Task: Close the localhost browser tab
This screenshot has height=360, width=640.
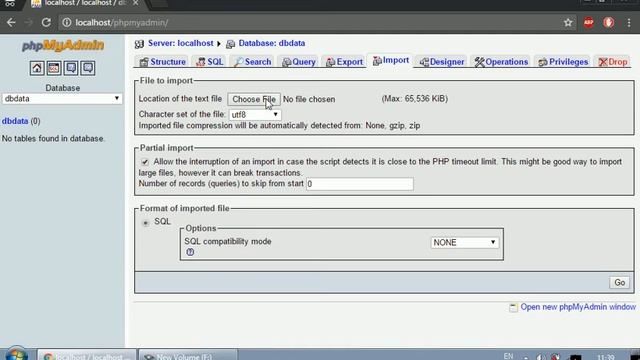Action: 136,3
